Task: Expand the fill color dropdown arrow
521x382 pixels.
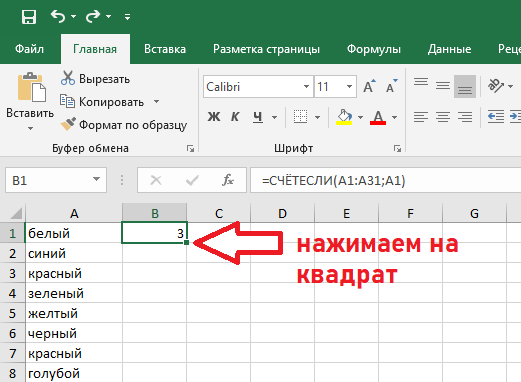Action: tap(360, 117)
